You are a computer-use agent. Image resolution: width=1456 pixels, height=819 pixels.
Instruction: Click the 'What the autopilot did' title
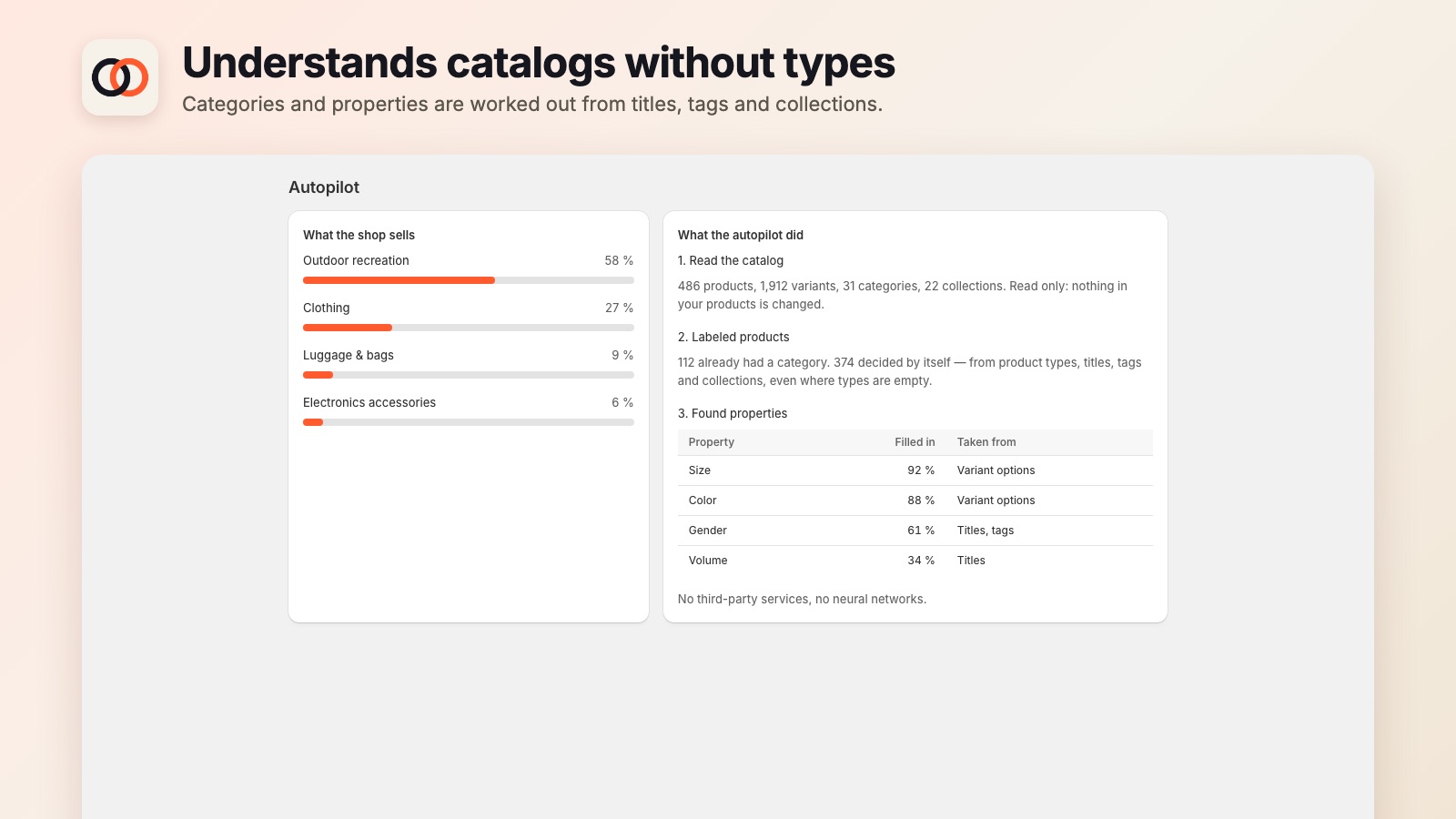(741, 235)
